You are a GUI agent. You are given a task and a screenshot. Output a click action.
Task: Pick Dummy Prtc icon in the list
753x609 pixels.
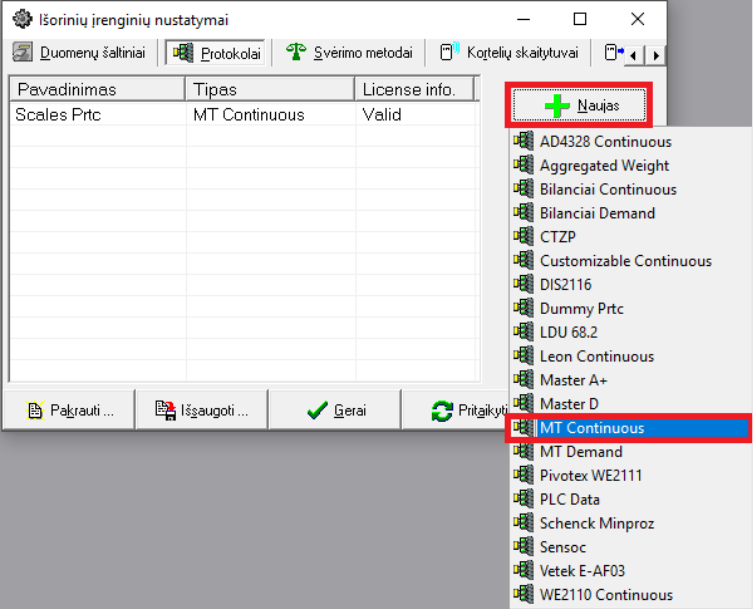click(523, 308)
